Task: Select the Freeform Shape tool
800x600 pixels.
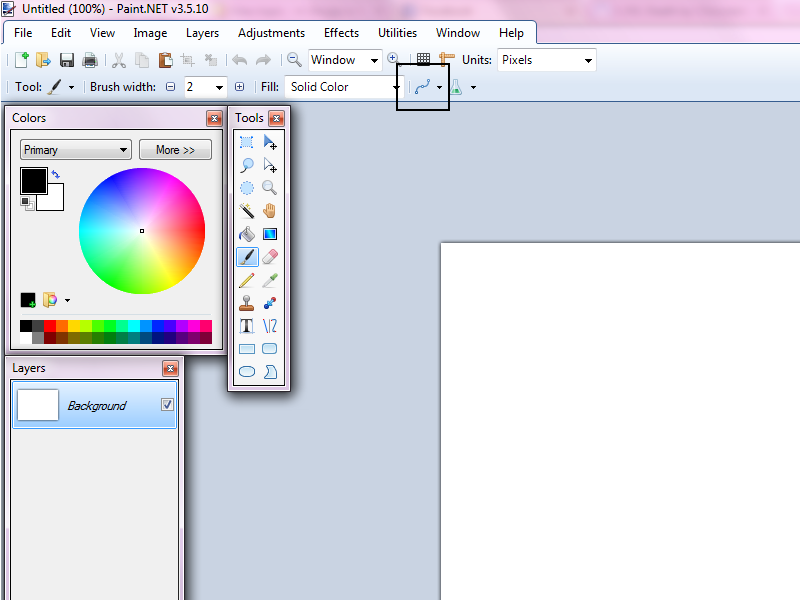Action: (x=270, y=372)
